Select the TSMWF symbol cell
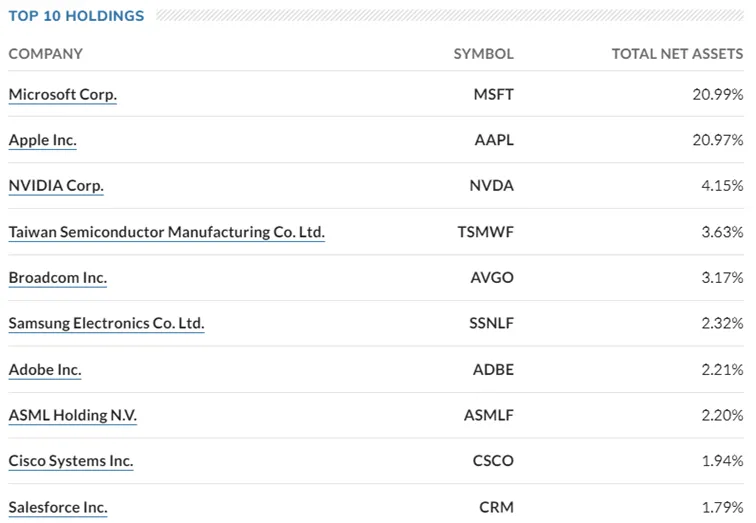Screen dimensions: 756x523 [x=486, y=232]
